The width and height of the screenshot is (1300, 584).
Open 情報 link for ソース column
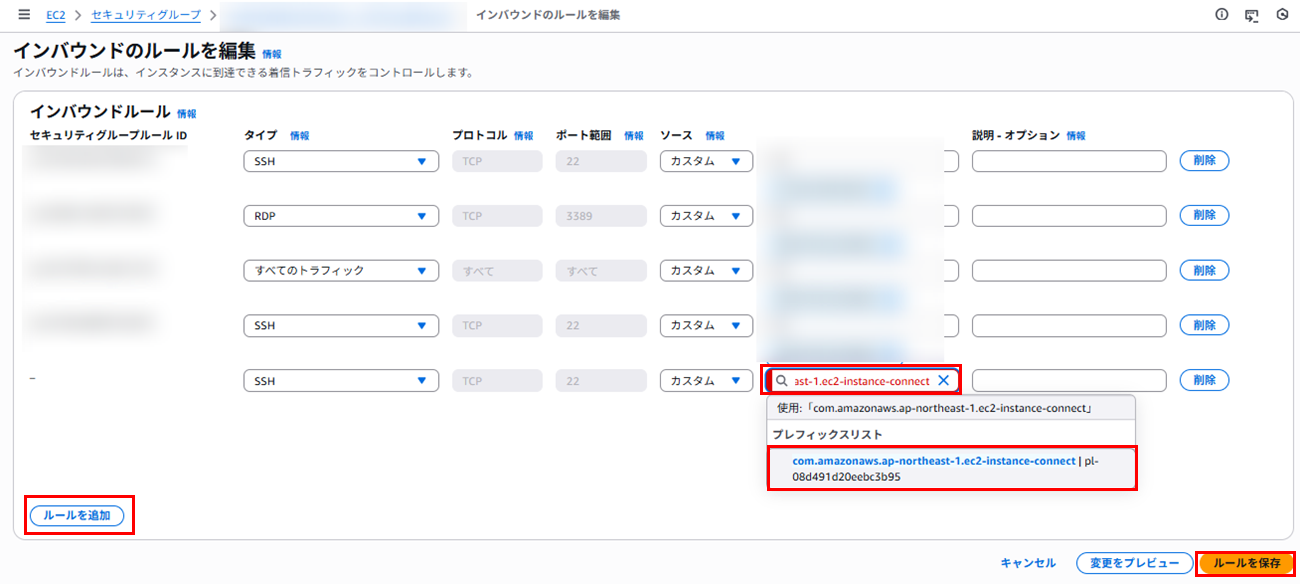(715, 135)
